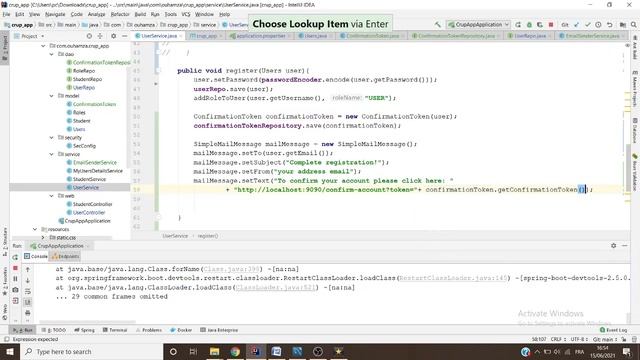Open Docker tool window button
The width and height of the screenshot is (640, 360).
click(181, 330)
